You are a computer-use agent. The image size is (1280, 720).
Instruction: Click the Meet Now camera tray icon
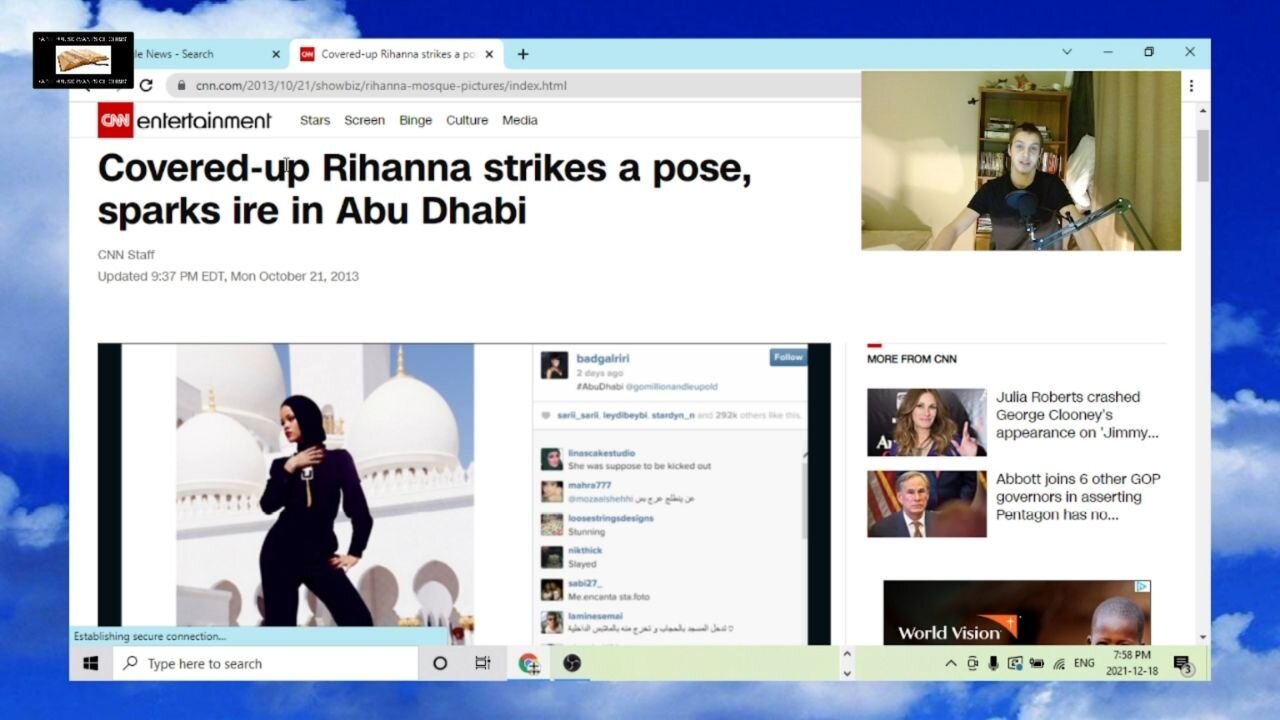[972, 663]
